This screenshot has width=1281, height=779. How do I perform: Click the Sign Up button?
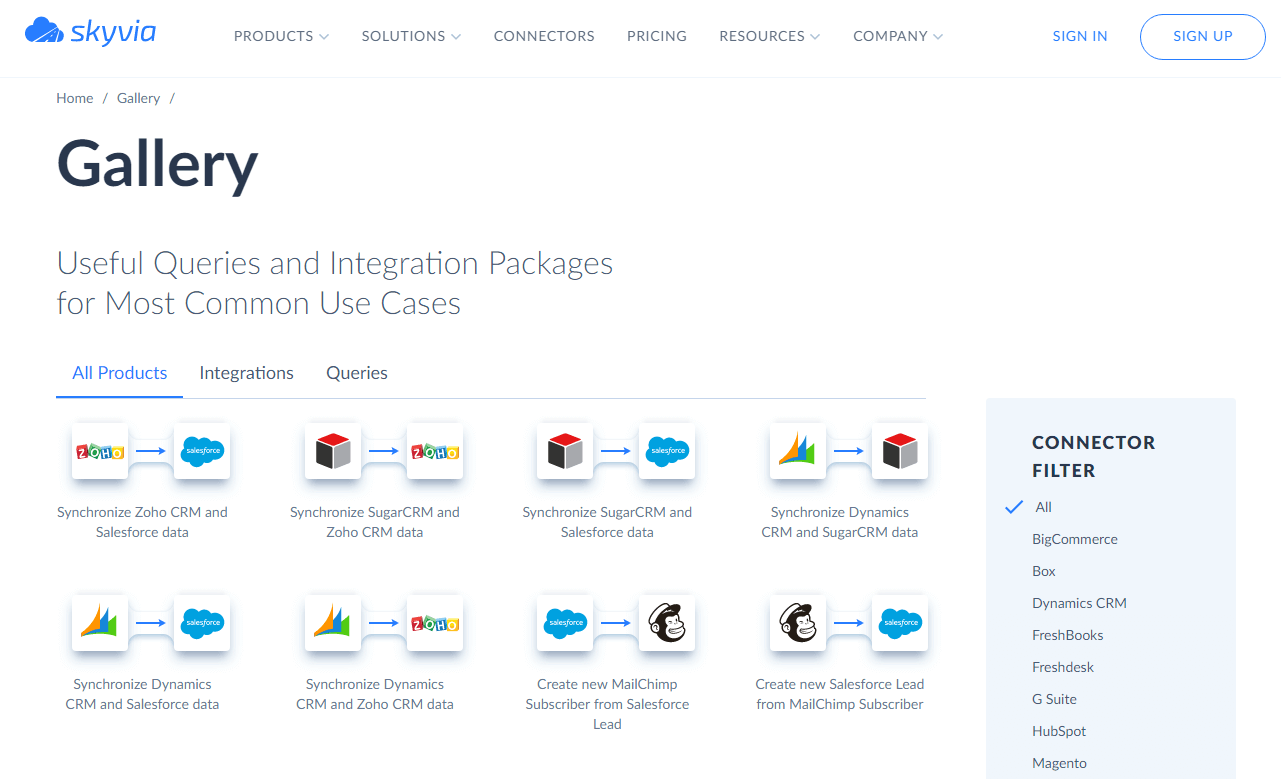coord(1203,37)
